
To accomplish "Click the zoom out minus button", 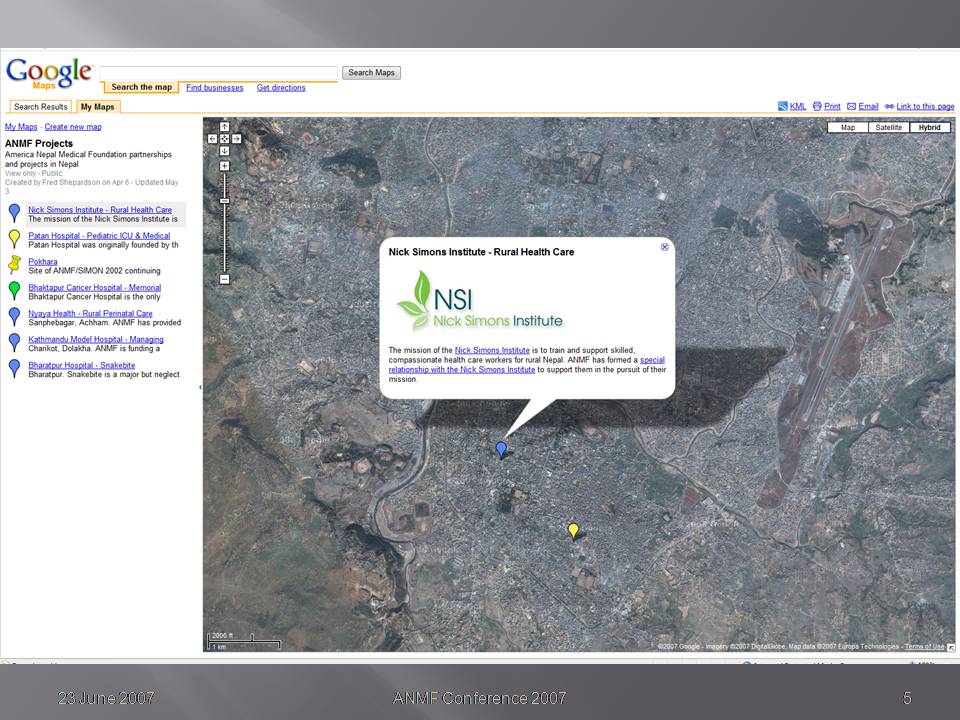I will (x=224, y=279).
